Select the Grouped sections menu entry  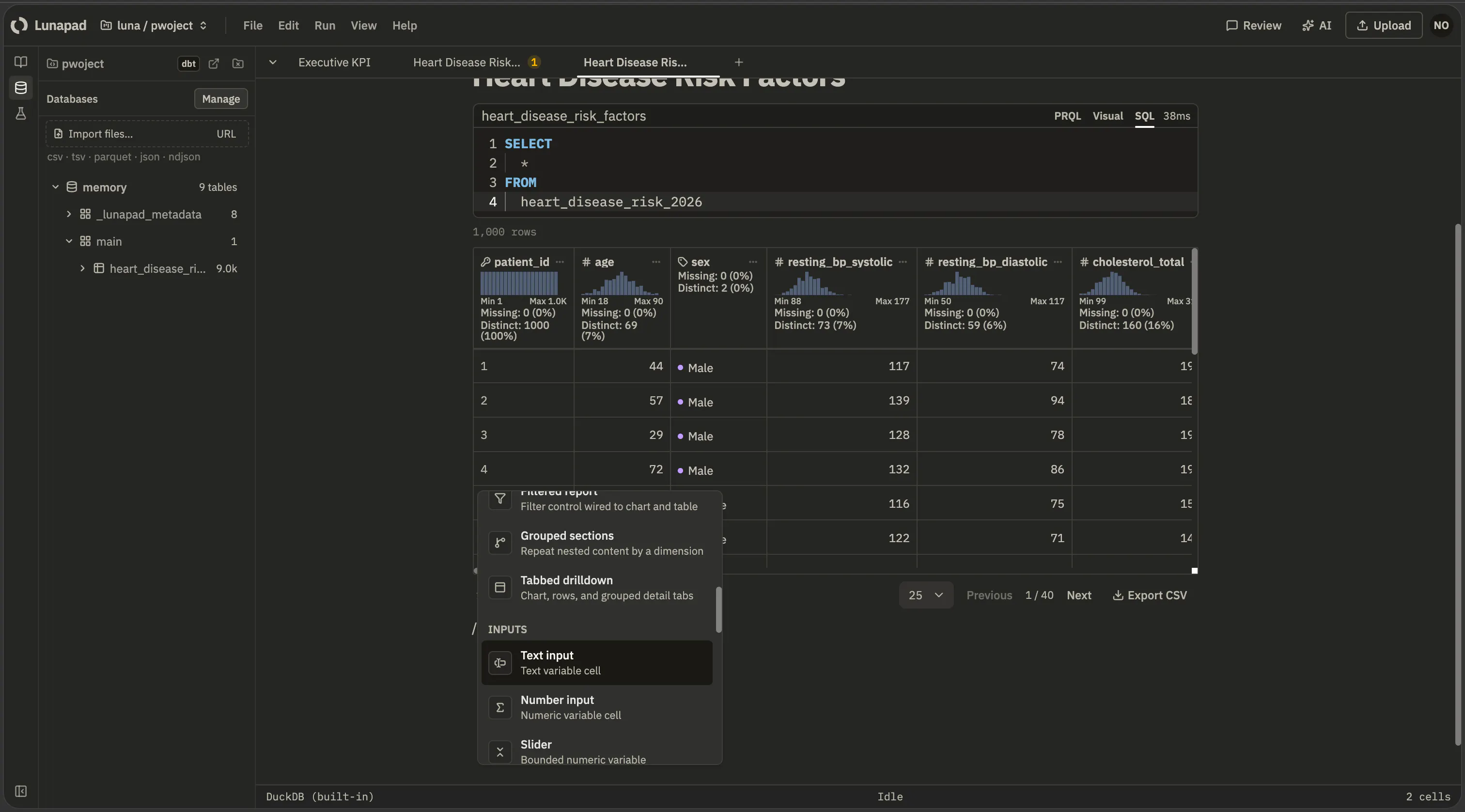coord(596,543)
